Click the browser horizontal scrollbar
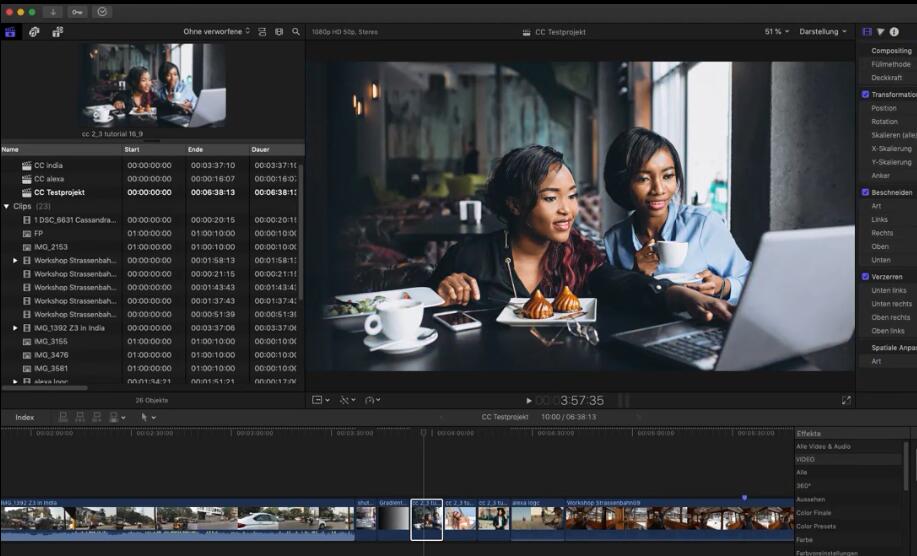917x556 pixels. 45,388
